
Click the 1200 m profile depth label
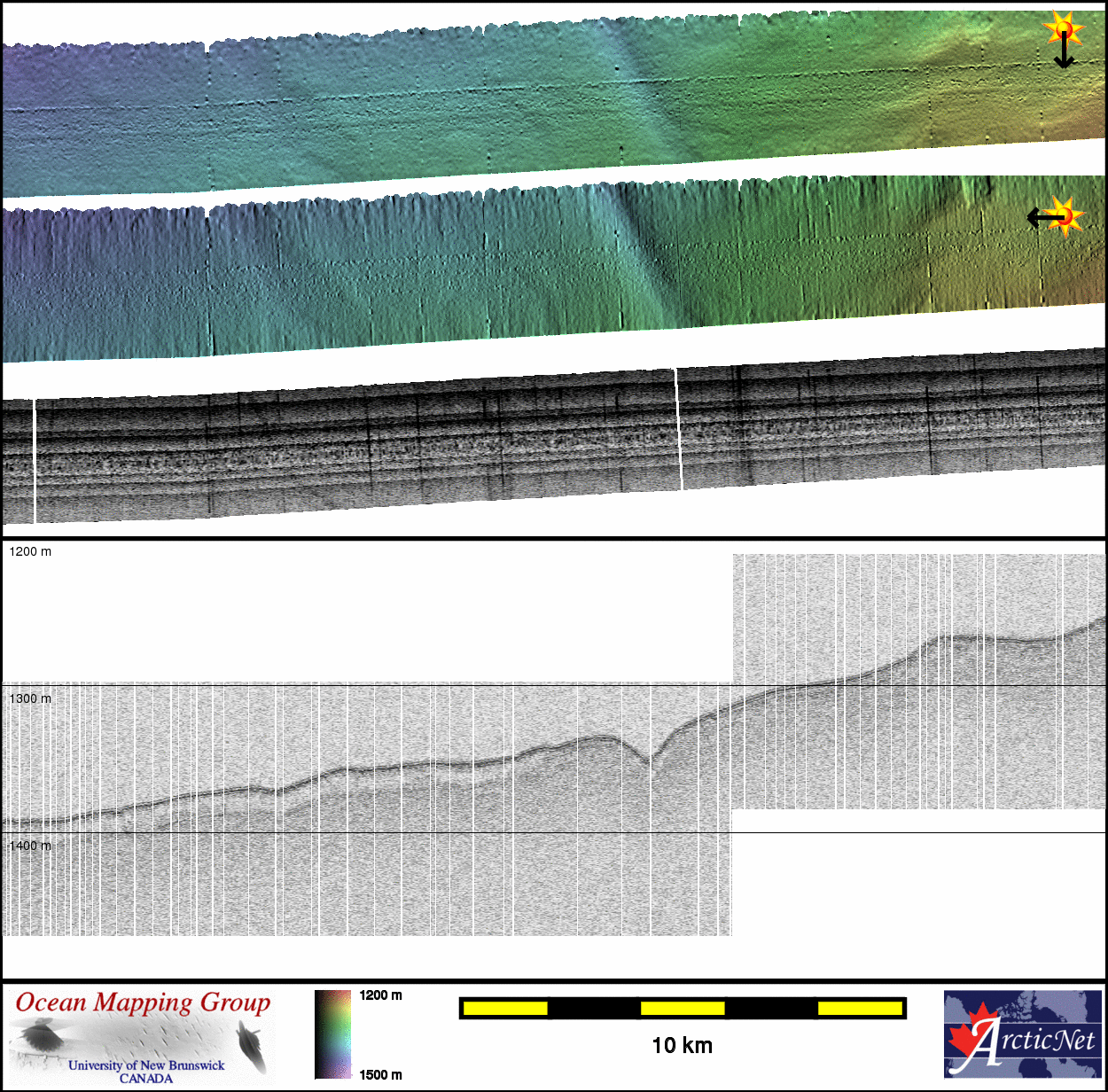point(30,551)
